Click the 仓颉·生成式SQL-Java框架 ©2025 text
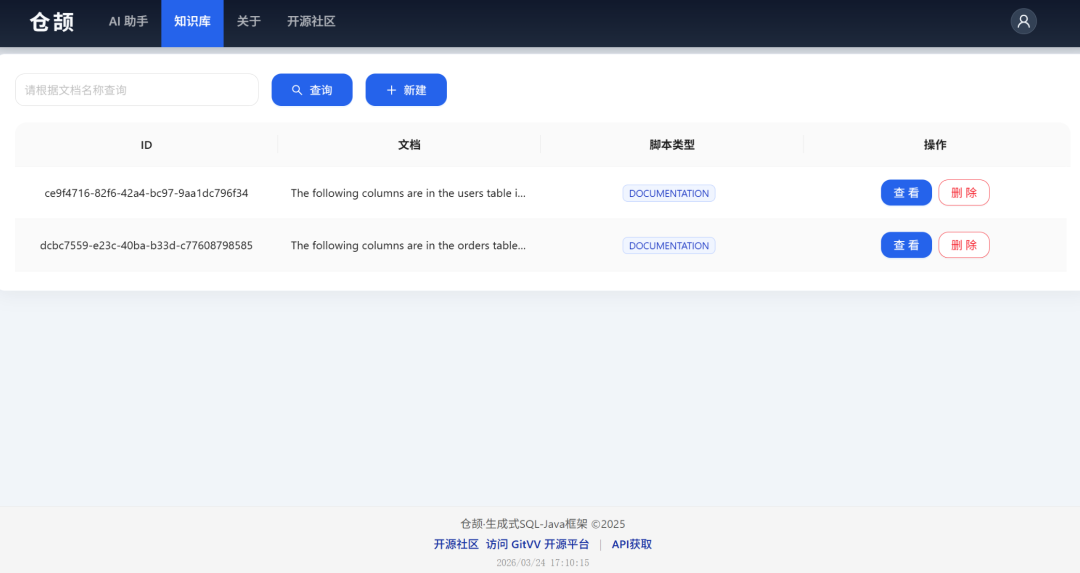This screenshot has width=1080, height=573. coord(543,524)
